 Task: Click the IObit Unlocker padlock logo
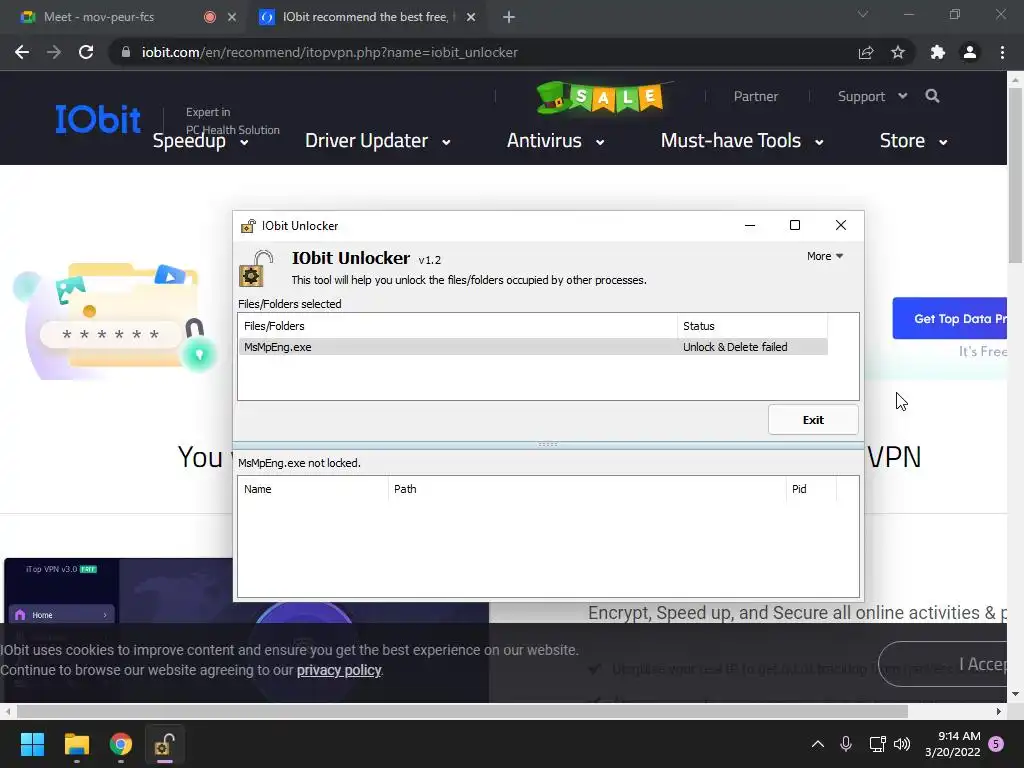click(255, 268)
